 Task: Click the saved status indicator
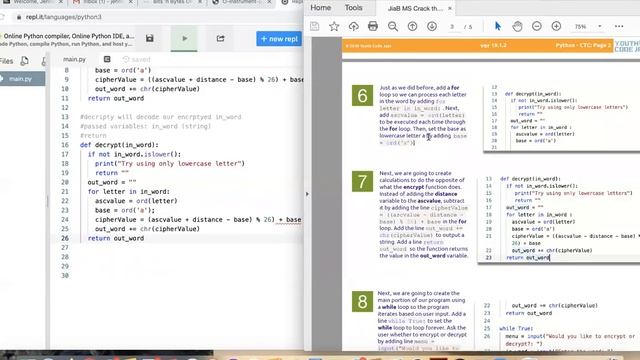tap(137, 60)
